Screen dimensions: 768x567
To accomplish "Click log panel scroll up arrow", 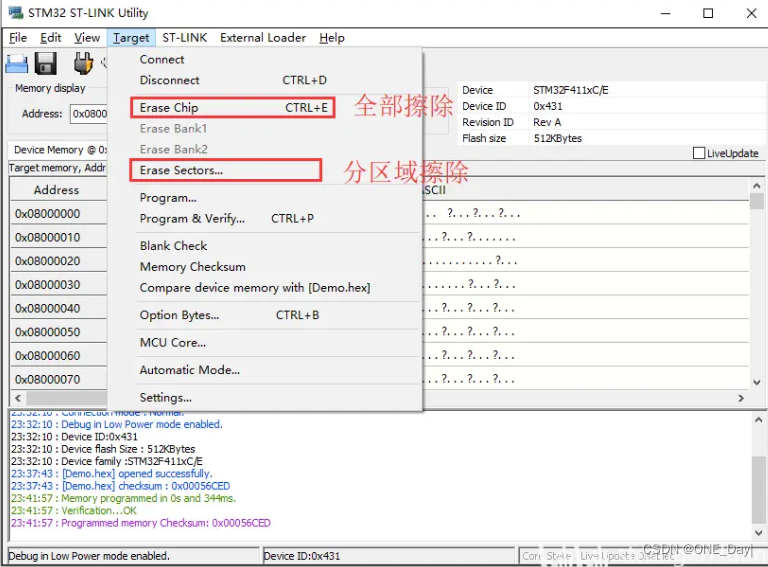I will (x=758, y=420).
